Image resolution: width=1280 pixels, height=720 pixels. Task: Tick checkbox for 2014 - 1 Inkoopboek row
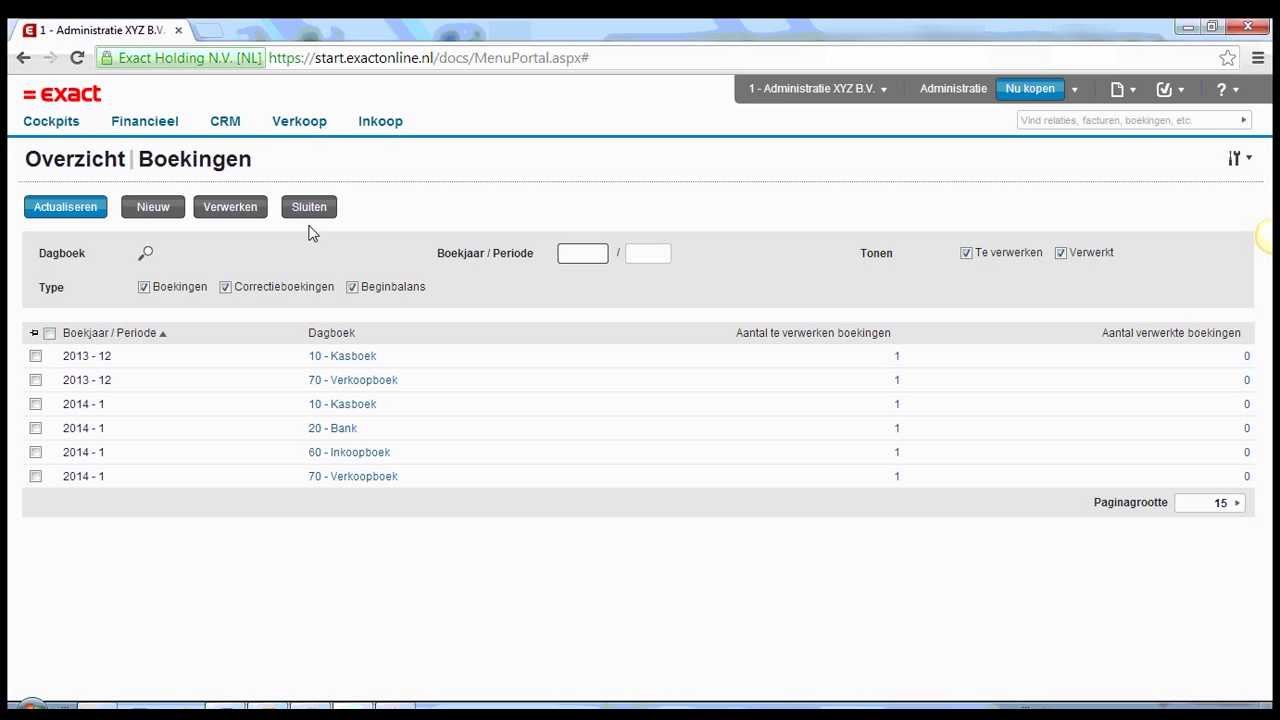coord(36,452)
